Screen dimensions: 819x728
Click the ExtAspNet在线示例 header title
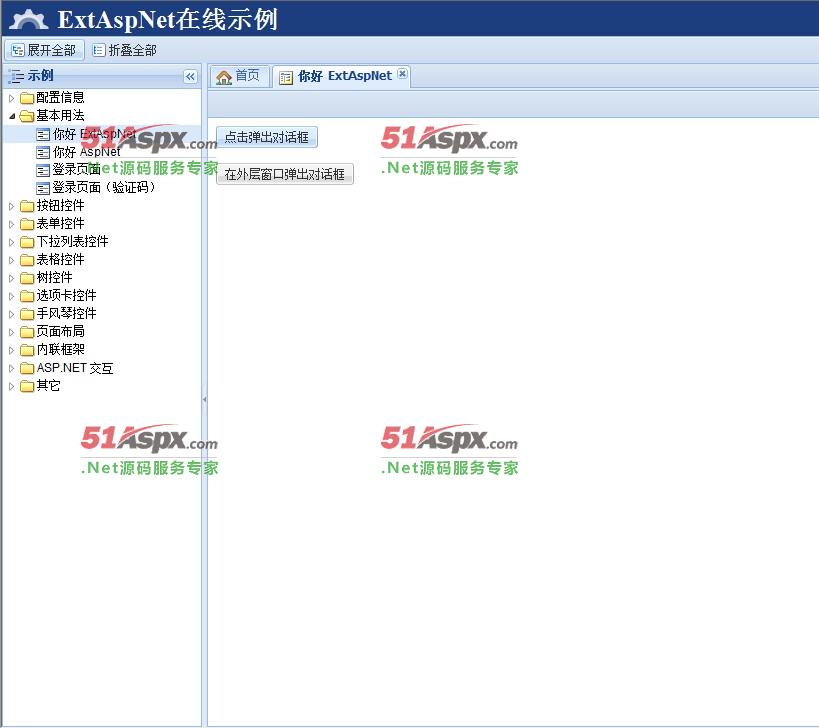167,20
